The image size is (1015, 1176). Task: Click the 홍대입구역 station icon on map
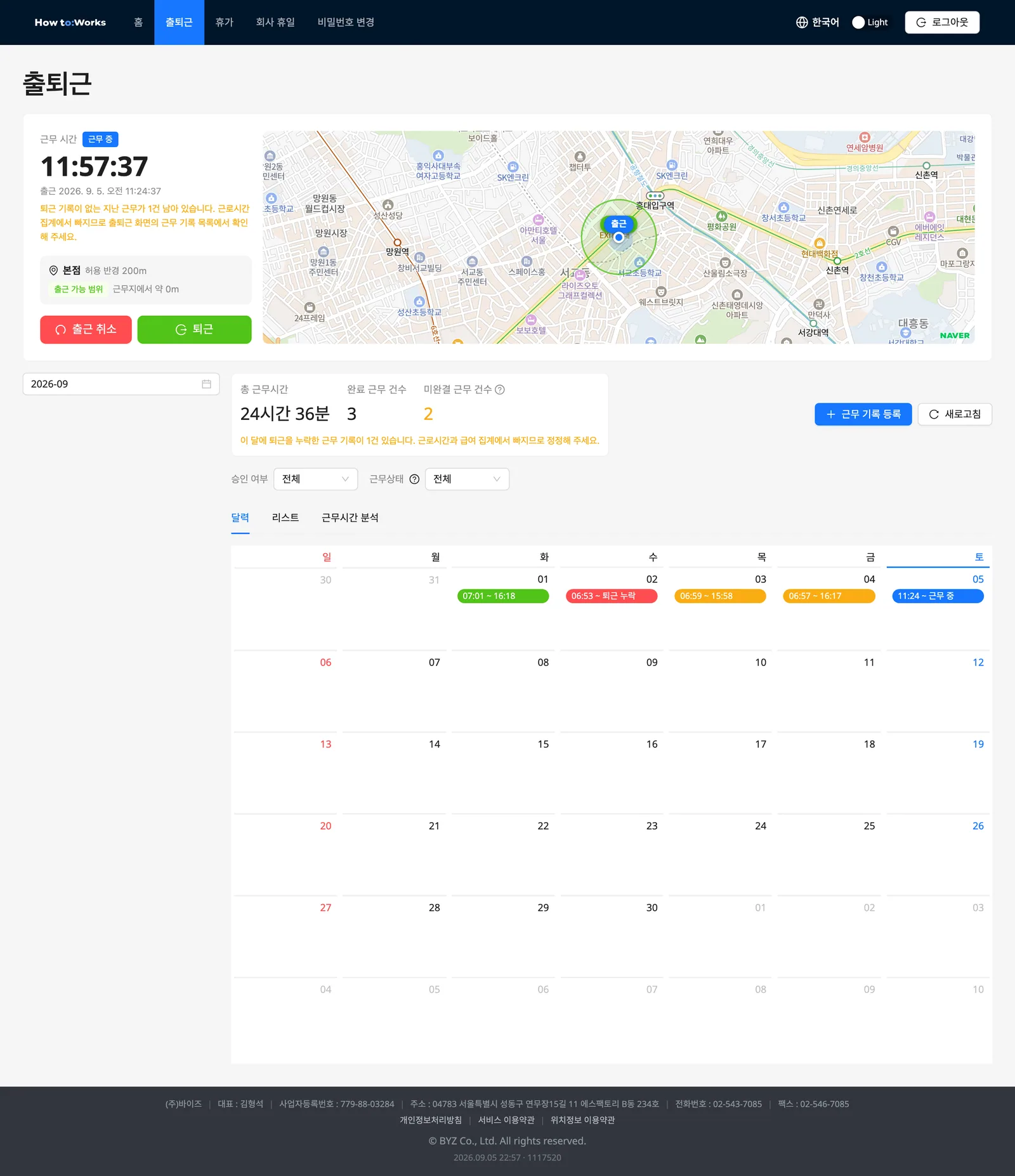click(x=655, y=195)
